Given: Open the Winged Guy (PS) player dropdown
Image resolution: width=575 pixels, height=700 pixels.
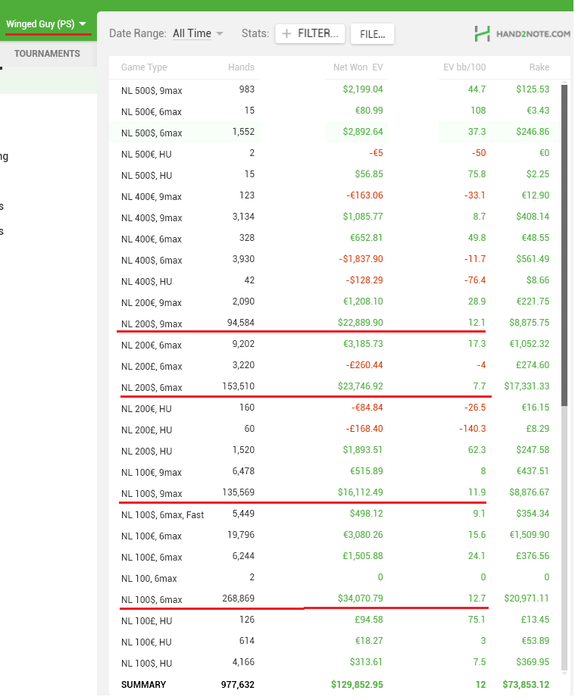Looking at the screenshot, I should (x=46, y=24).
